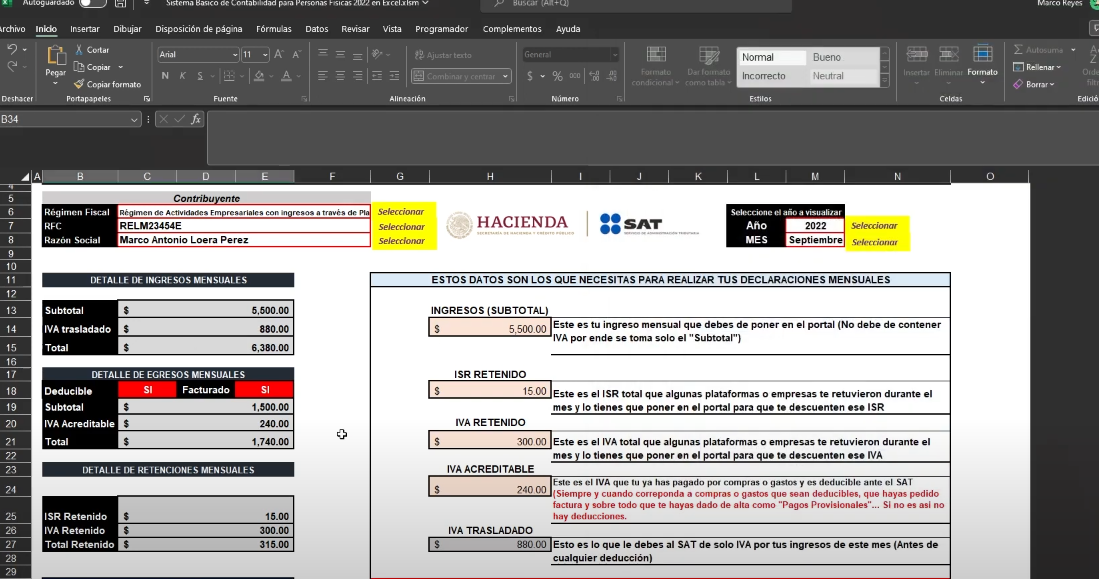Image resolution: width=1099 pixels, height=579 pixels.
Task: Click decrease decimals icon
Action: (x=612, y=76)
